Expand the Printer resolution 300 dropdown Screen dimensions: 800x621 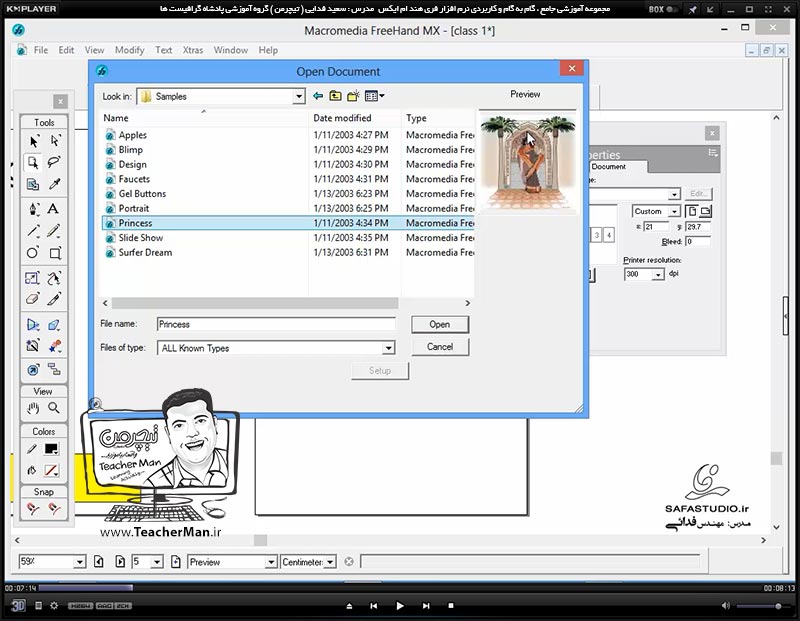(659, 275)
